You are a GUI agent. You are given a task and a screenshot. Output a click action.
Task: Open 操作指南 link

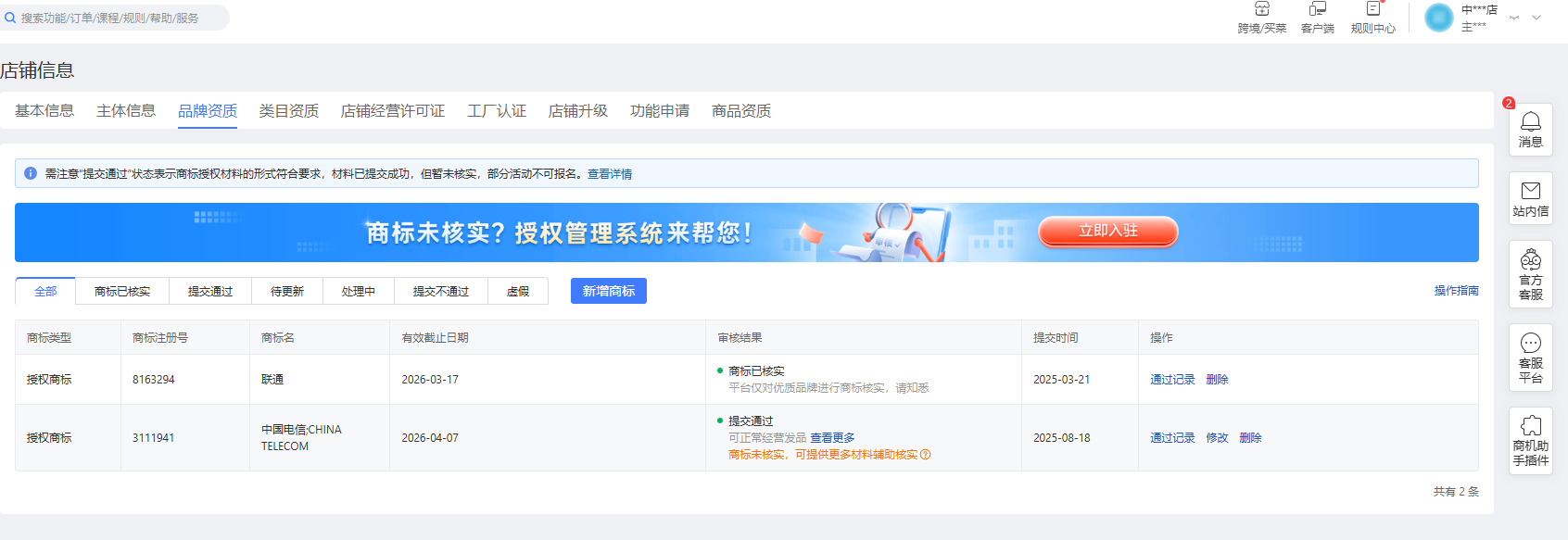[1457, 291]
